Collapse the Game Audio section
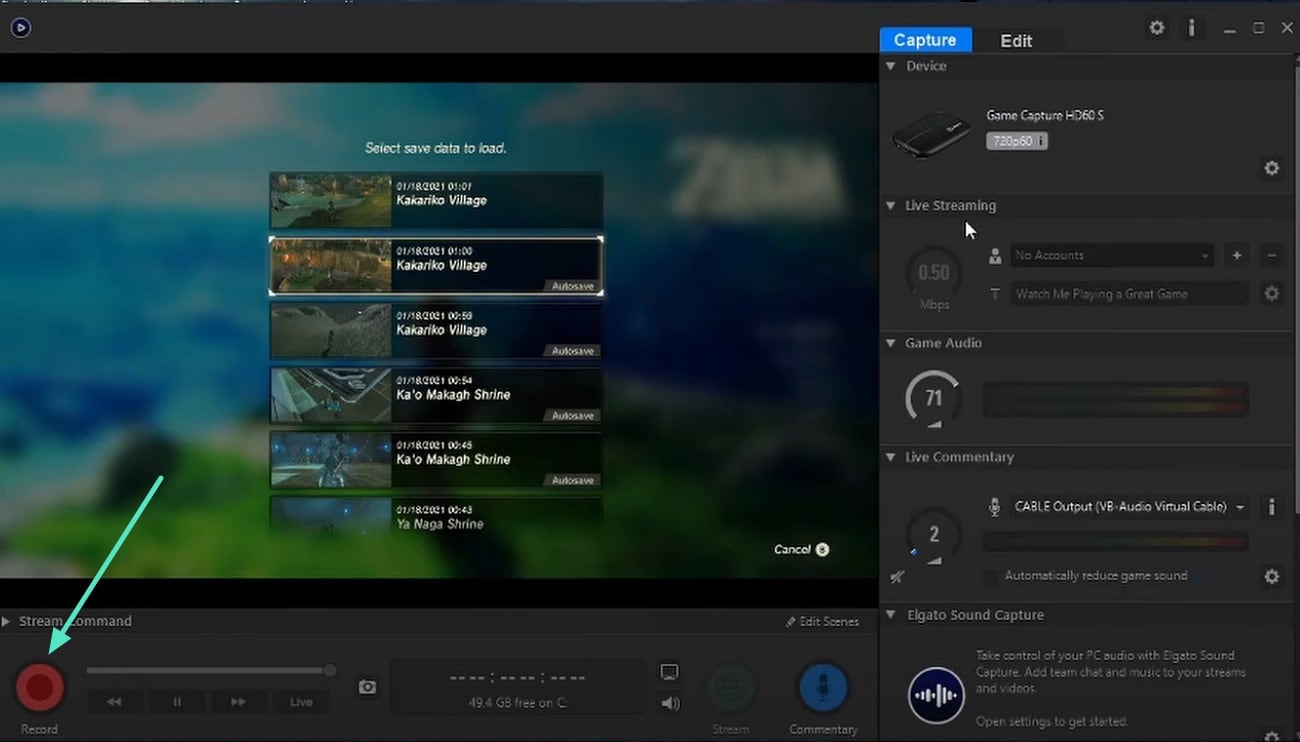This screenshot has width=1300, height=742. 890,343
